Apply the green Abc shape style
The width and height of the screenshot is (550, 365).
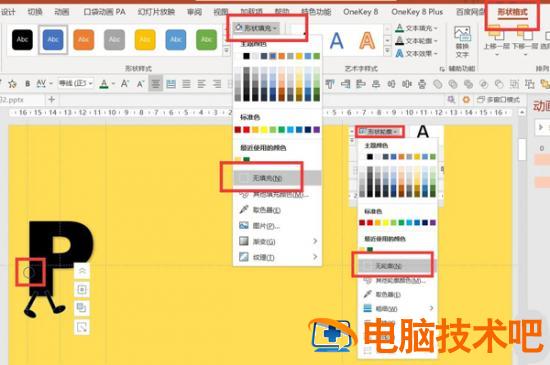tap(206, 40)
